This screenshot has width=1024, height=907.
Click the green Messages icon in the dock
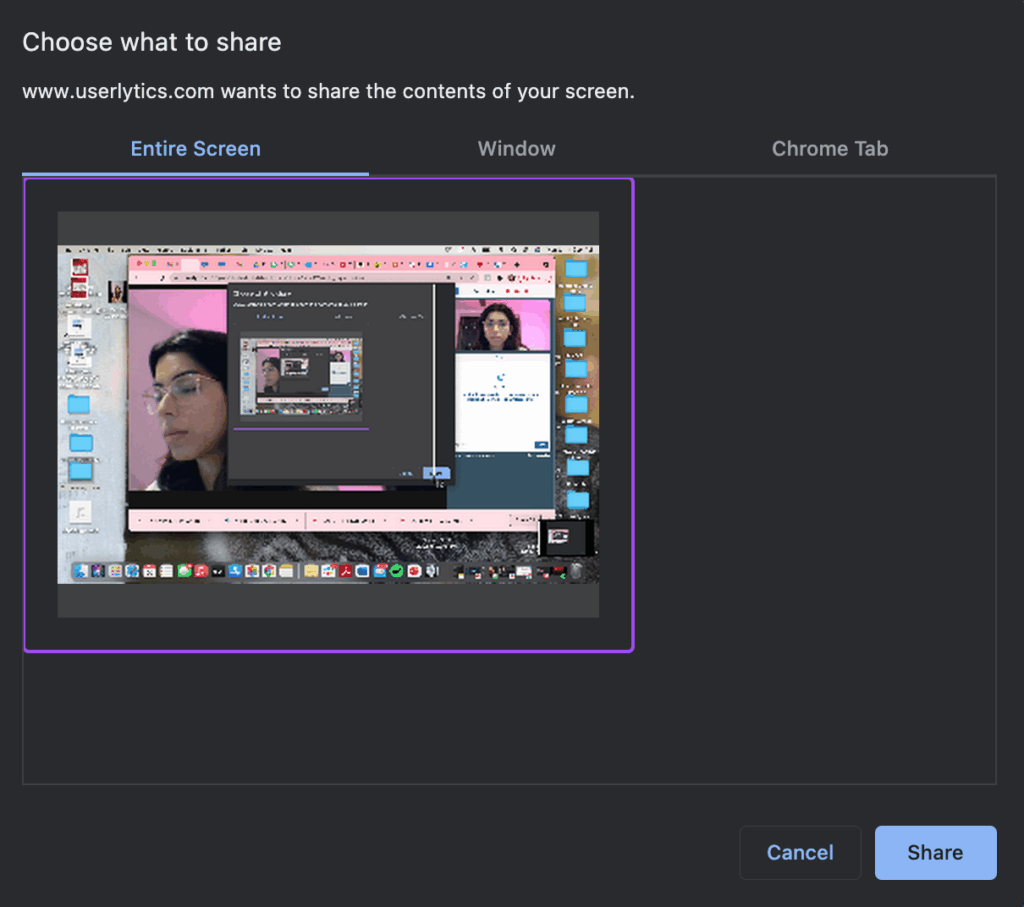(x=184, y=571)
